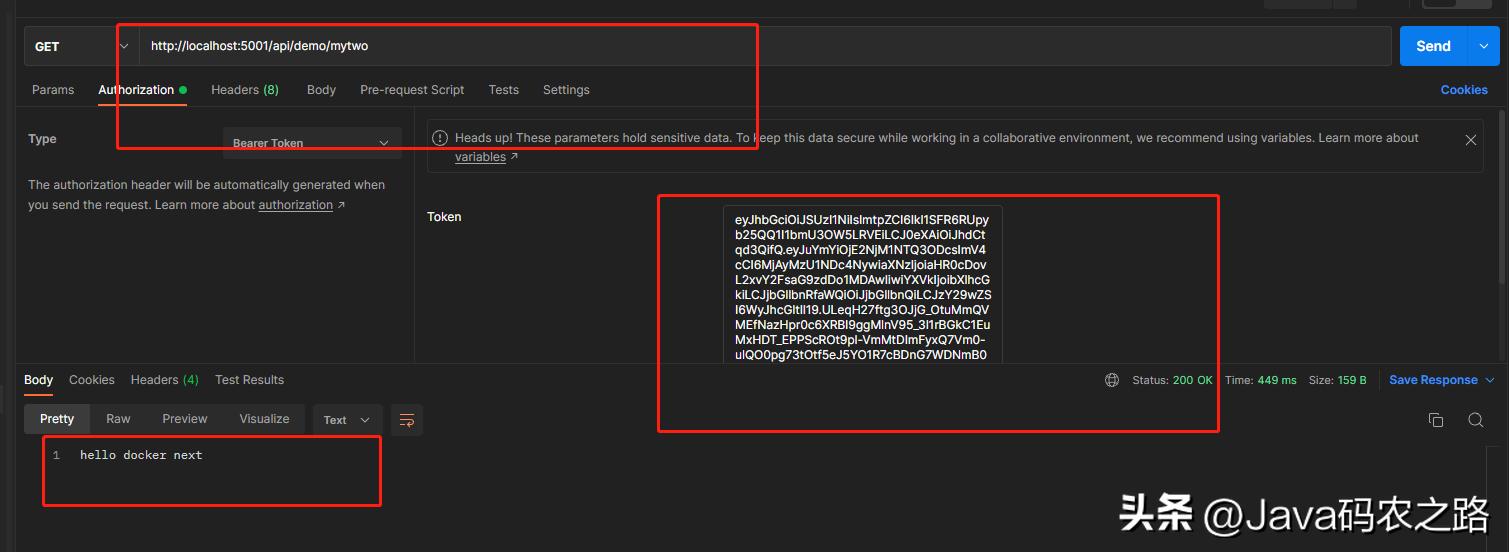
Task: Toggle the line wrap icon
Action: point(407,420)
